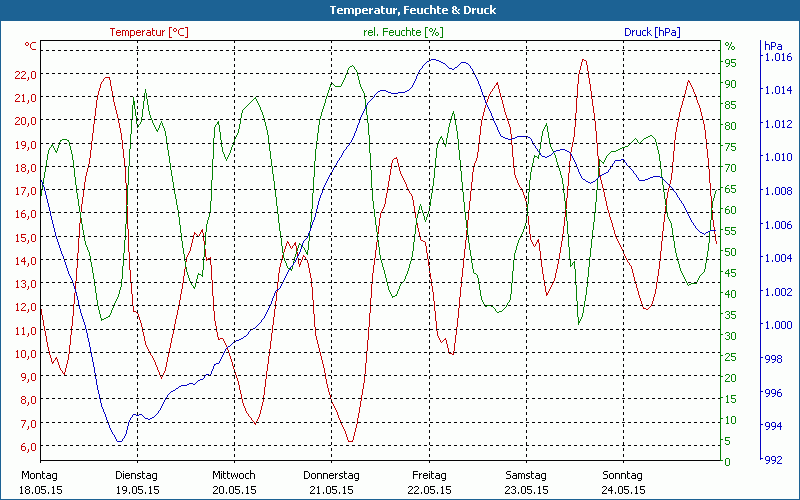Screen dimensions: 800x500
Task: Click the 22,0 tick on the temperature axis
Action: click(26, 74)
